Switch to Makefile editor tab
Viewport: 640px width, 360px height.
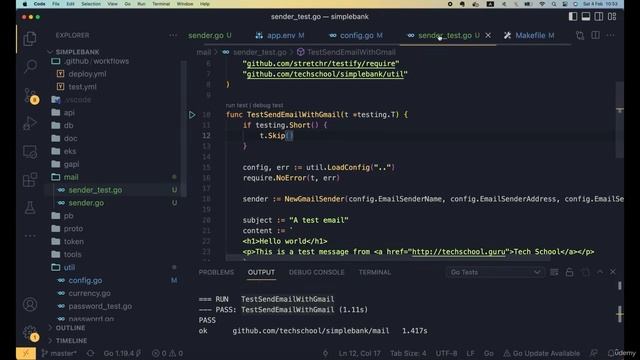(529, 36)
